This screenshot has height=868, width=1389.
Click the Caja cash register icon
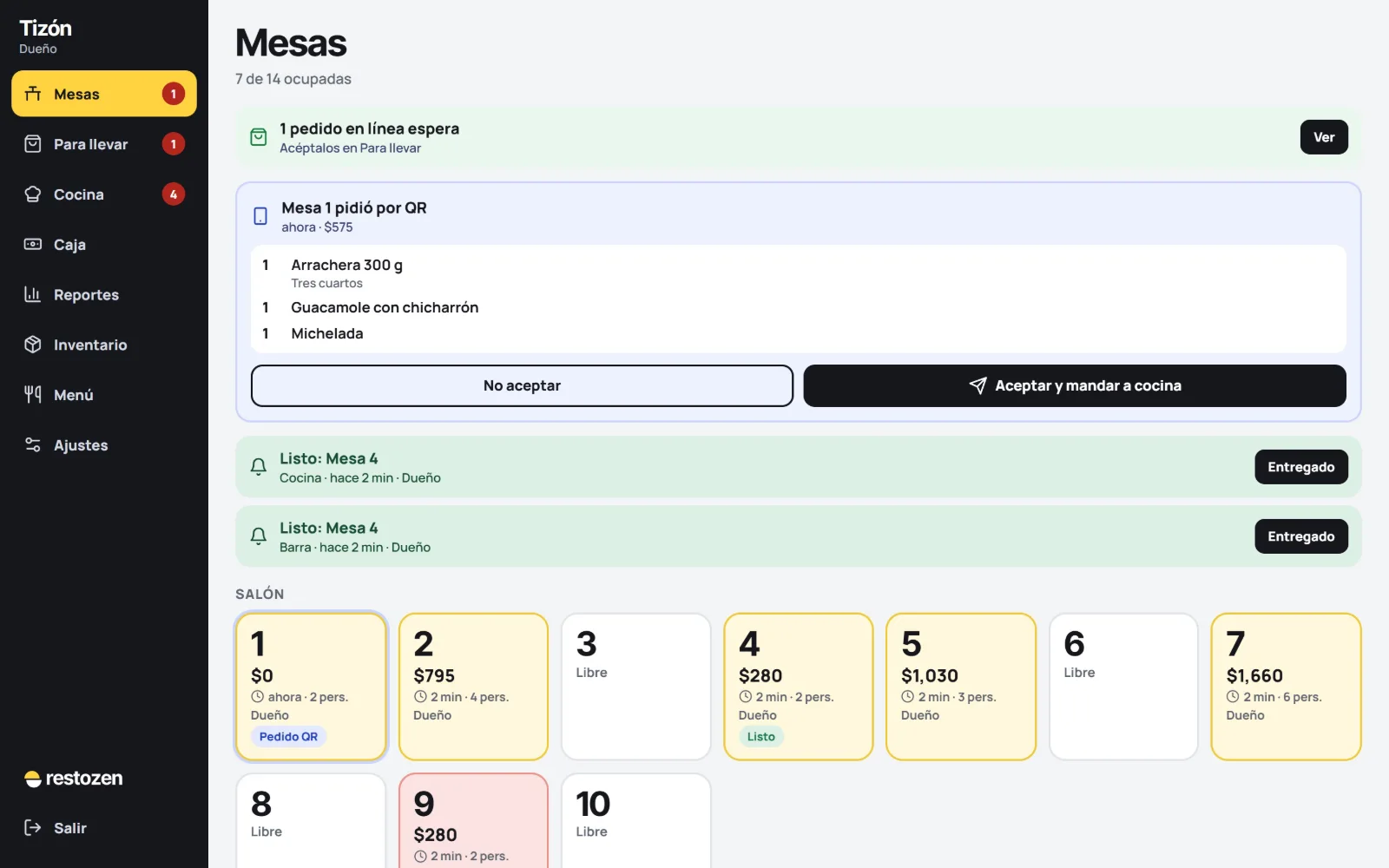tap(33, 245)
